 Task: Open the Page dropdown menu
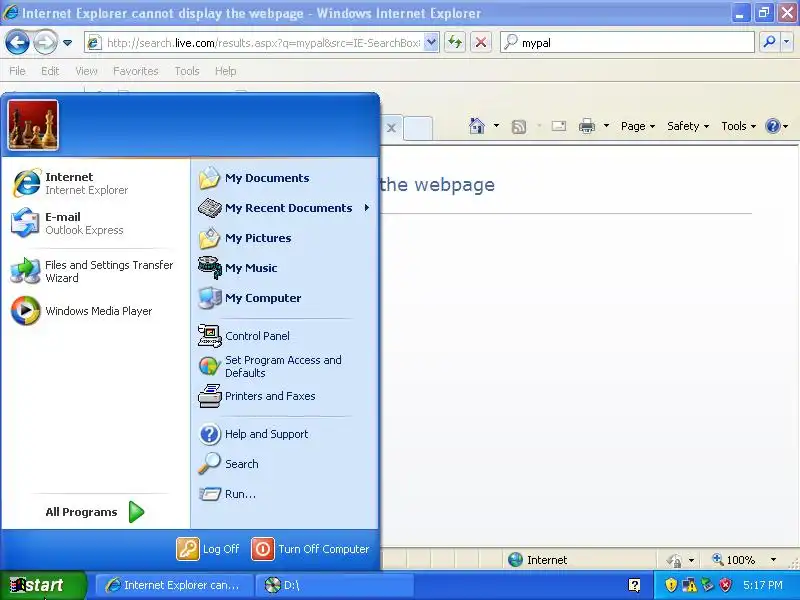(638, 126)
